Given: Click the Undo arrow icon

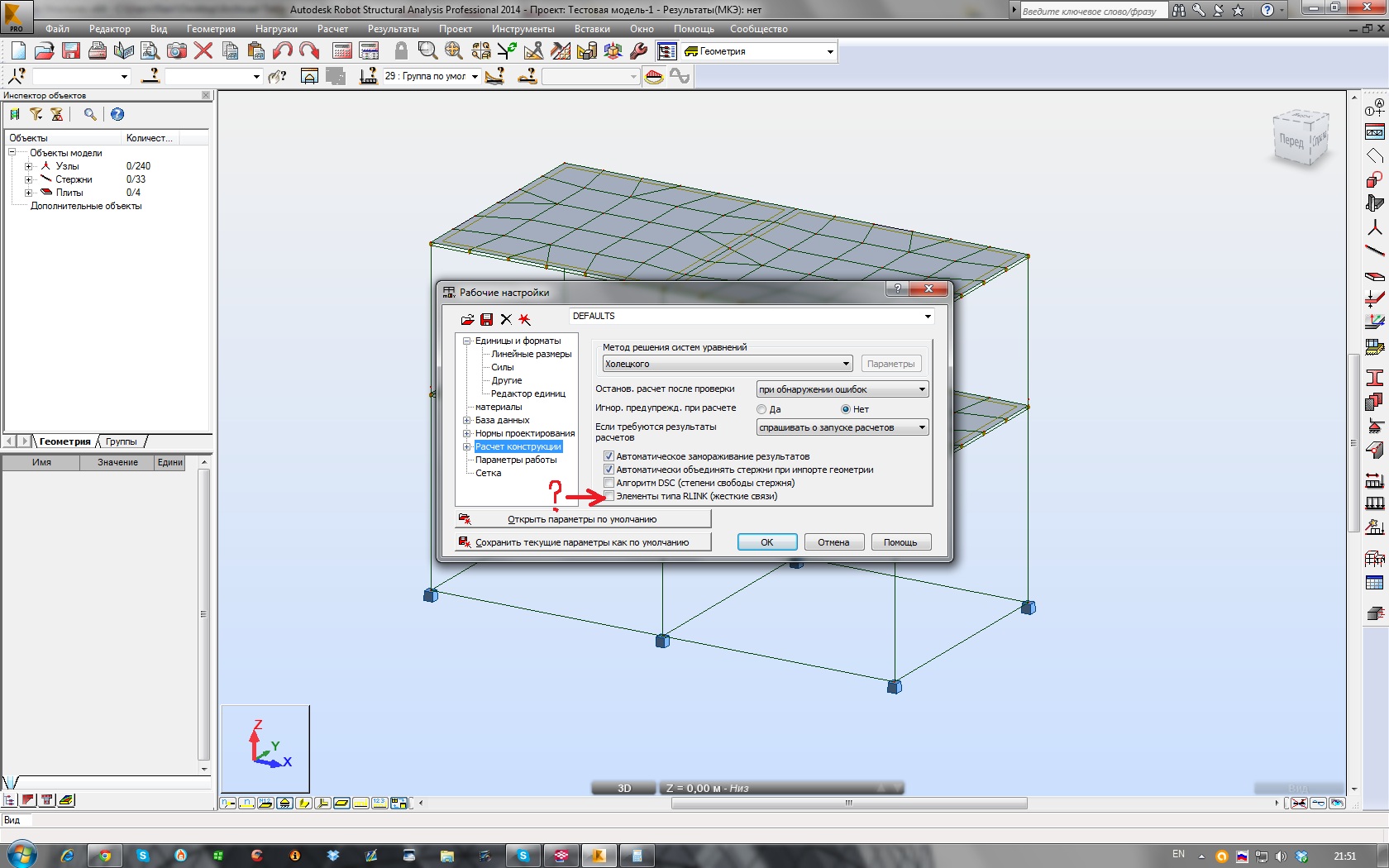Looking at the screenshot, I should click(x=283, y=51).
